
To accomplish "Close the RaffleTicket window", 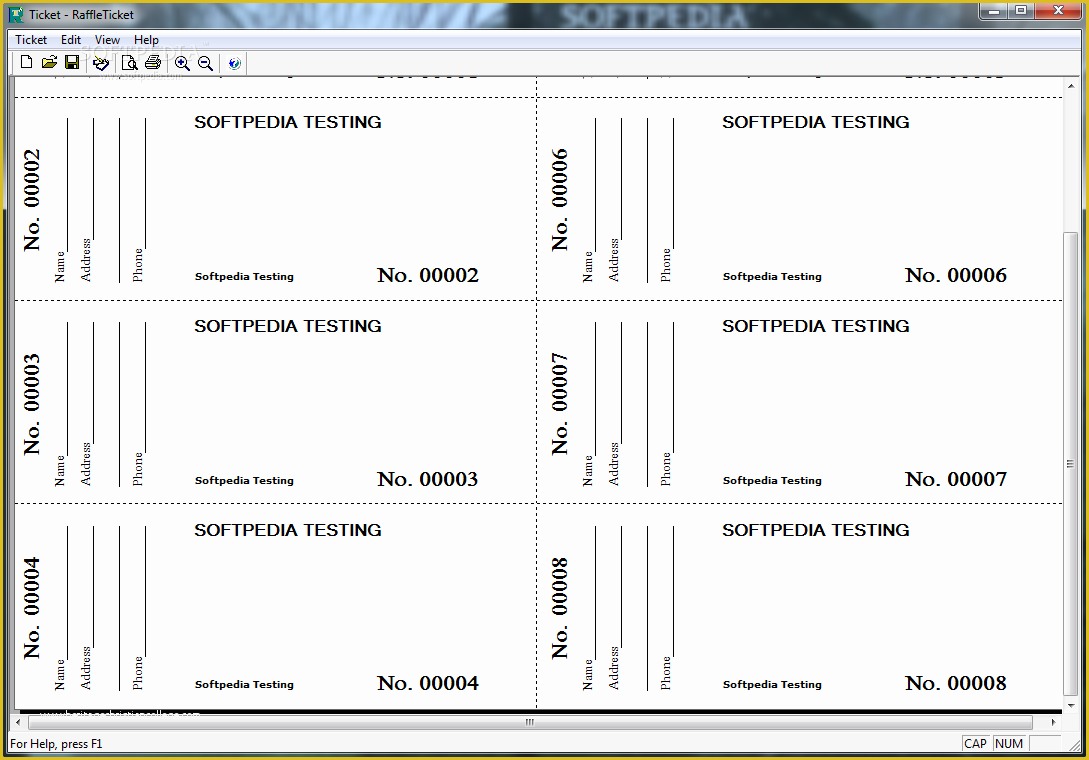I will tap(1058, 11).
